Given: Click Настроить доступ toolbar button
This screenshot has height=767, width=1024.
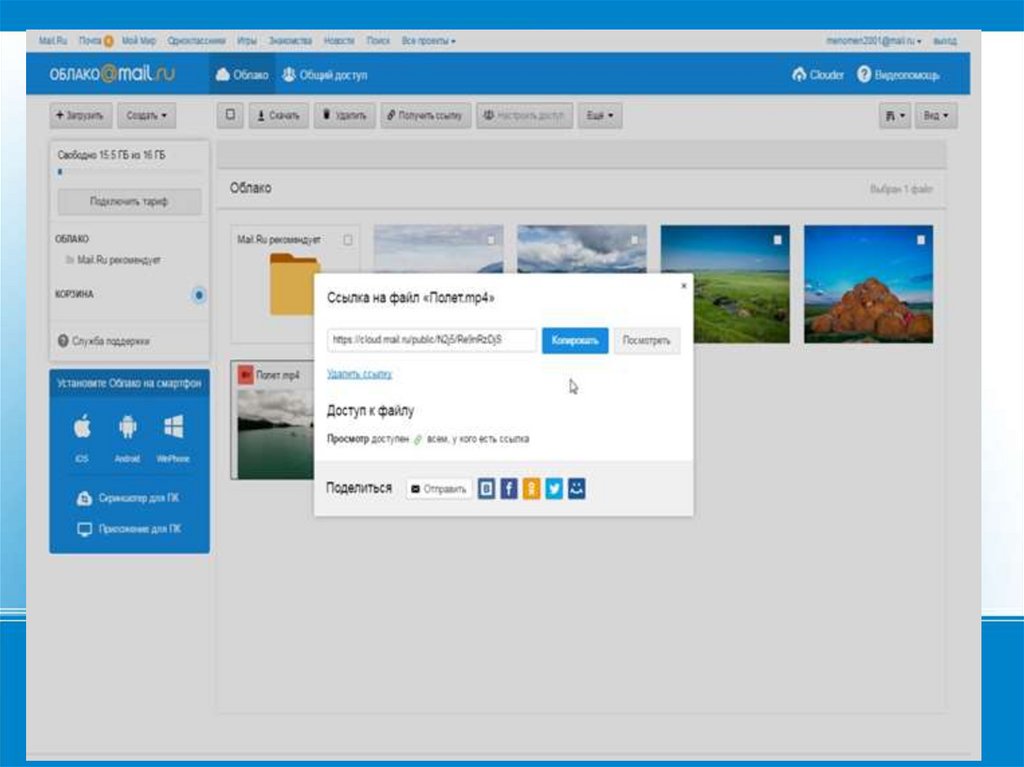Looking at the screenshot, I should pos(524,116).
